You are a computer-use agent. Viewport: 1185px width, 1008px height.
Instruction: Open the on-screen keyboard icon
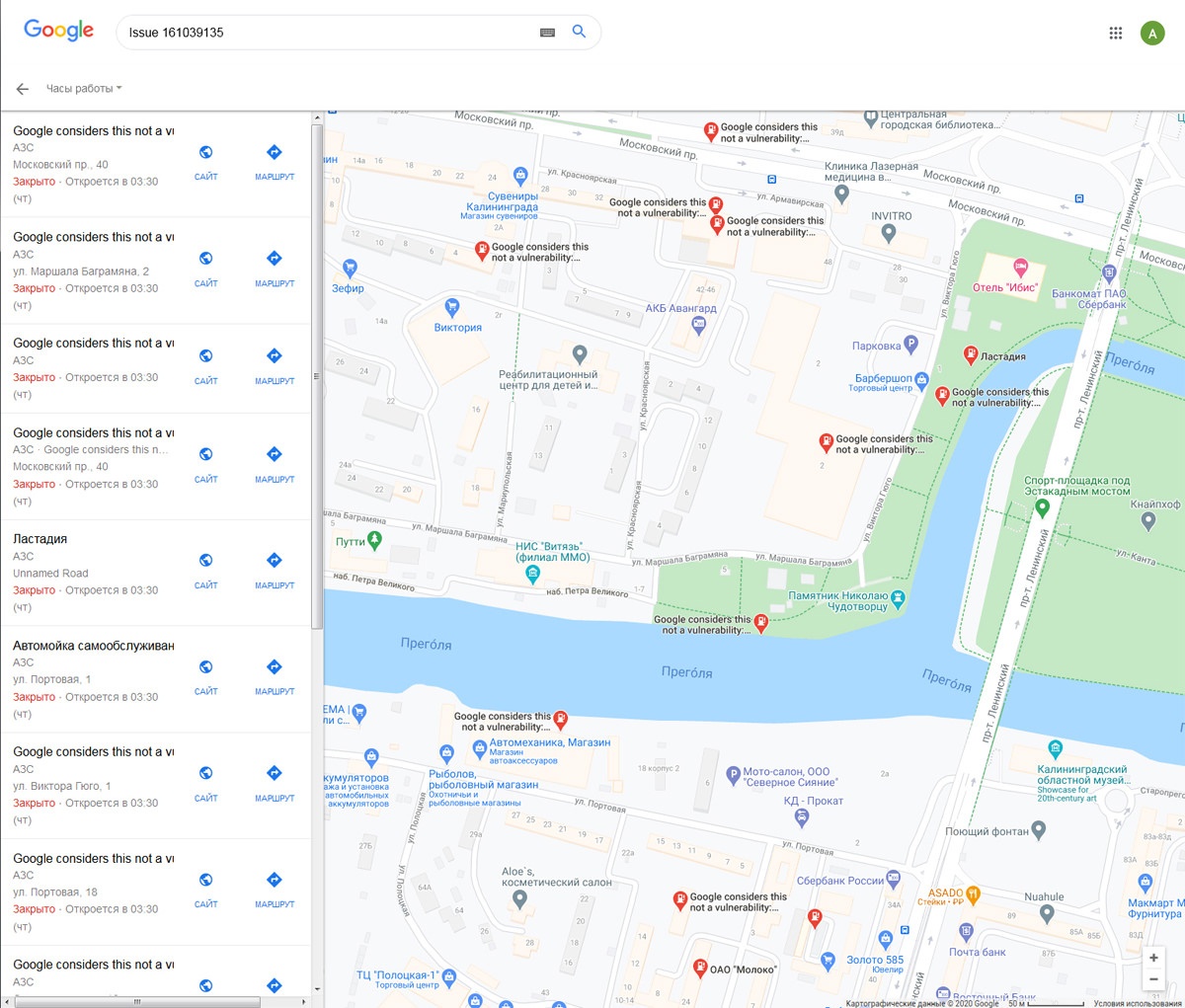547,33
